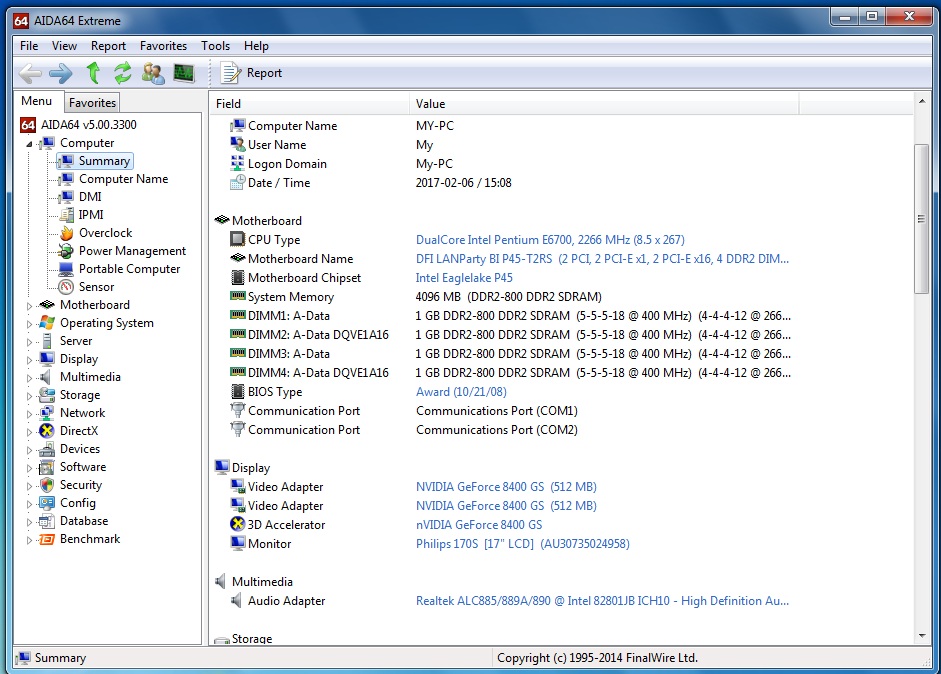Click the Power Management icon

point(67,251)
